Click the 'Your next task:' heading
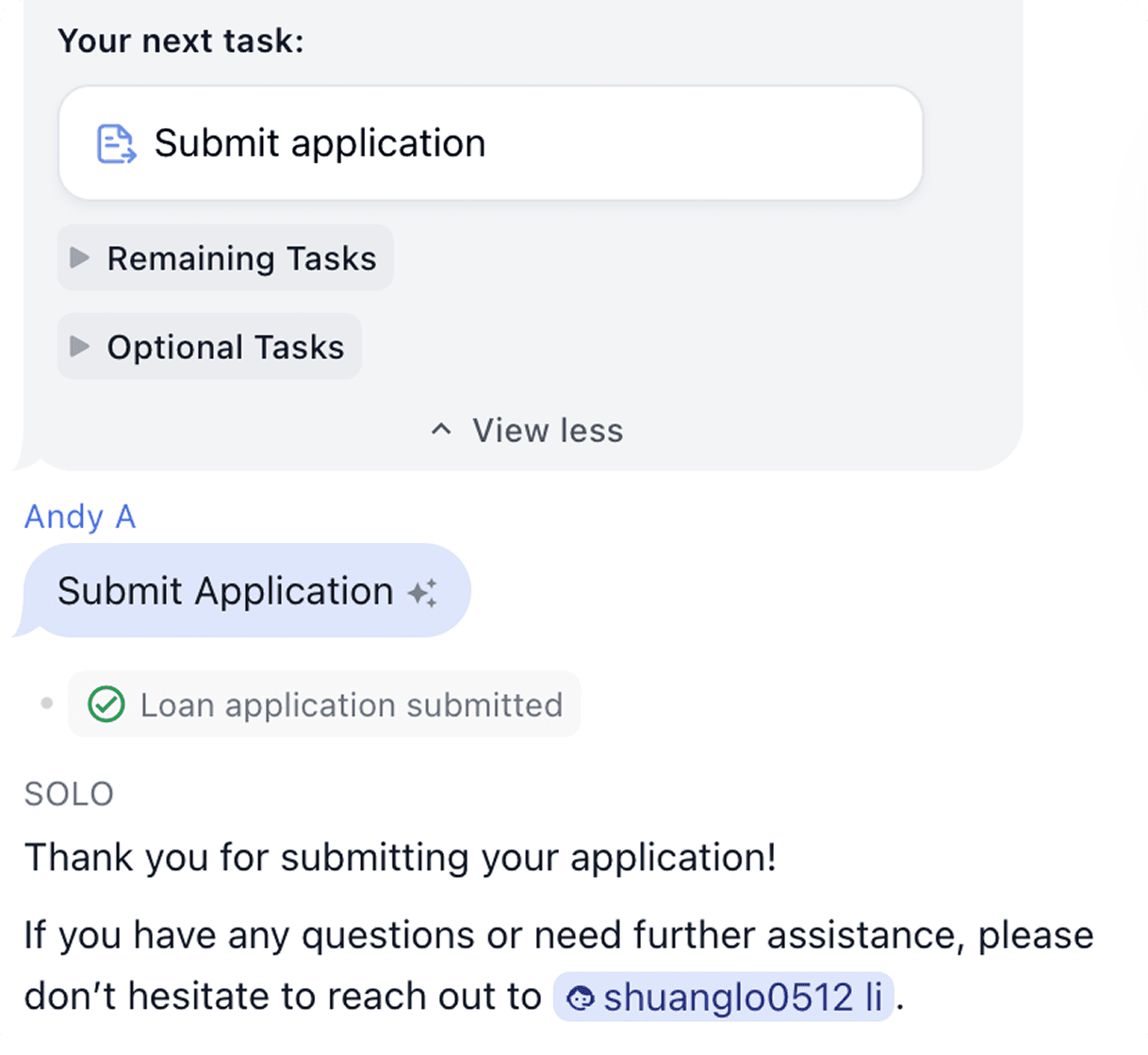Image resolution: width=1148 pixels, height=1055 pixels. (x=181, y=41)
